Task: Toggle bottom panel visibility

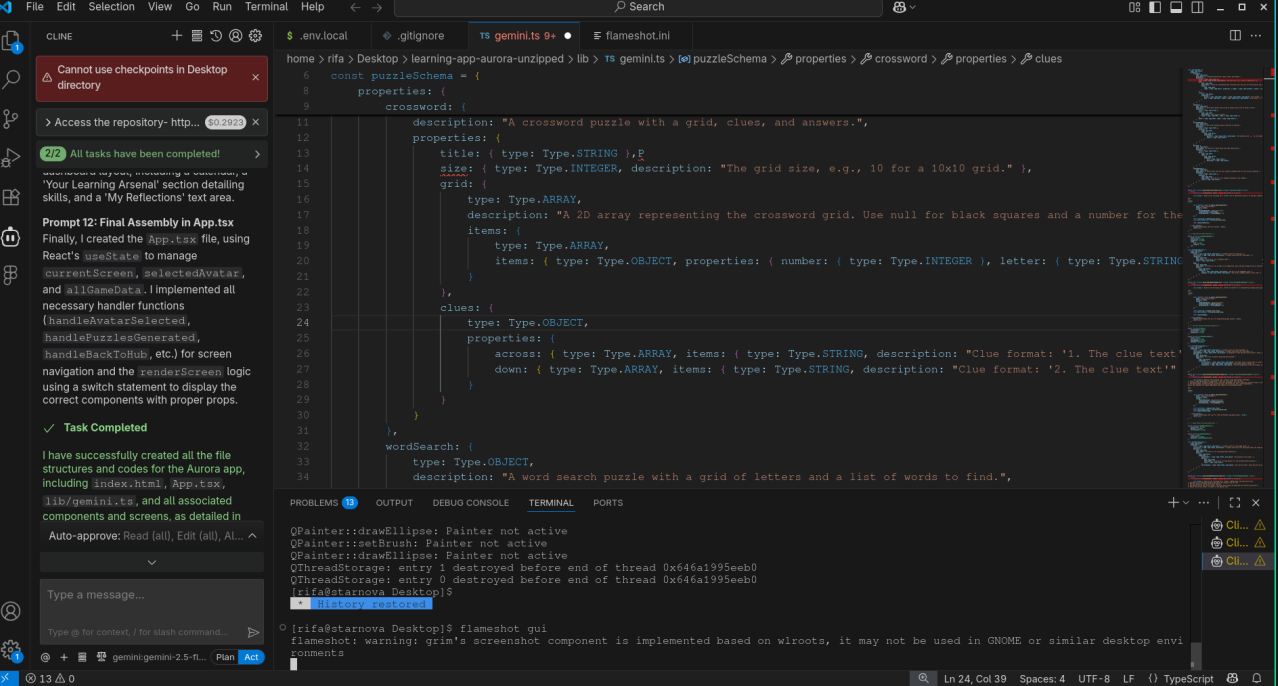Action: coord(1176,7)
